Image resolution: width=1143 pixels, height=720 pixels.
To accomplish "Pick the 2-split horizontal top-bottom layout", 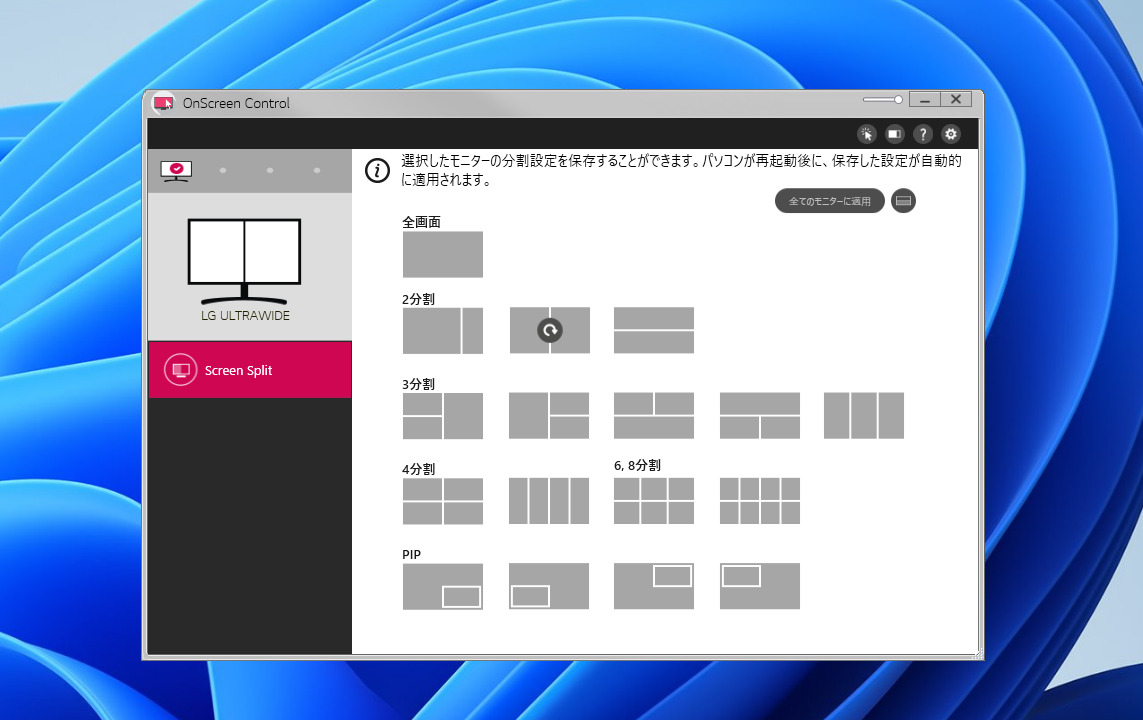I will point(654,330).
